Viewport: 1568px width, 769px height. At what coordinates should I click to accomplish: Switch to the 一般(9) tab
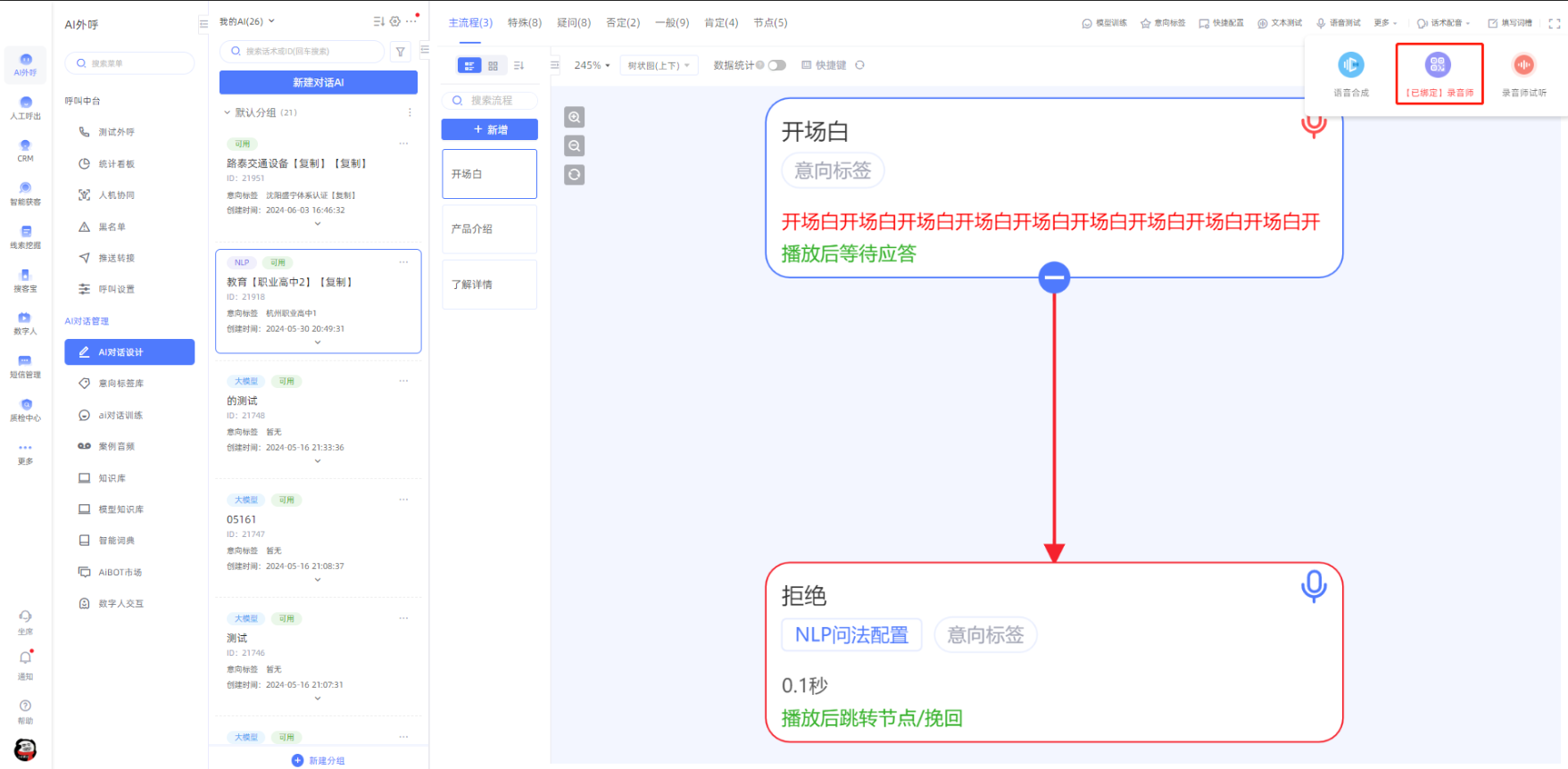coord(672,22)
